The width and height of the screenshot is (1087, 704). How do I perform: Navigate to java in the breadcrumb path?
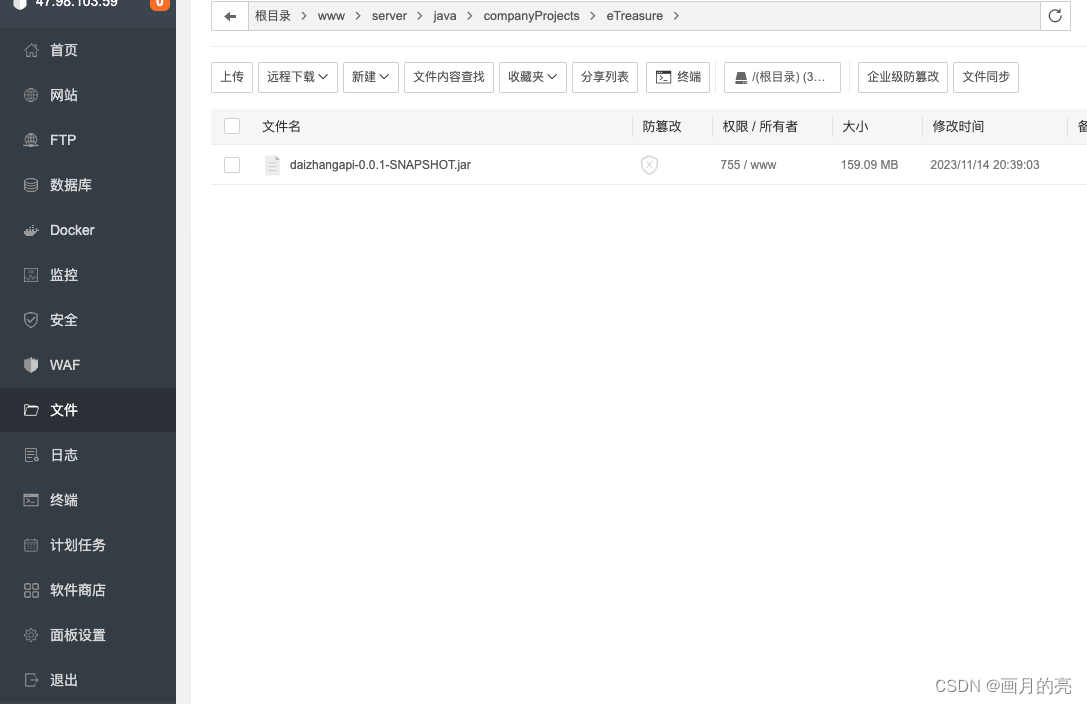(445, 16)
